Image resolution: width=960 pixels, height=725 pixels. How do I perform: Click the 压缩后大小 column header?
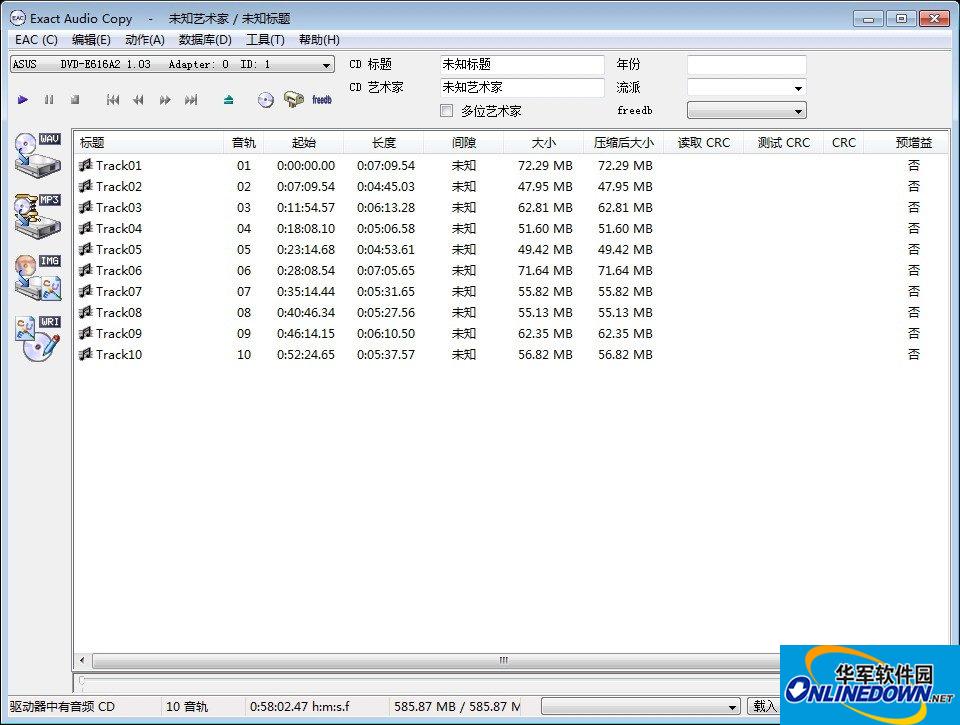[x=623, y=143]
